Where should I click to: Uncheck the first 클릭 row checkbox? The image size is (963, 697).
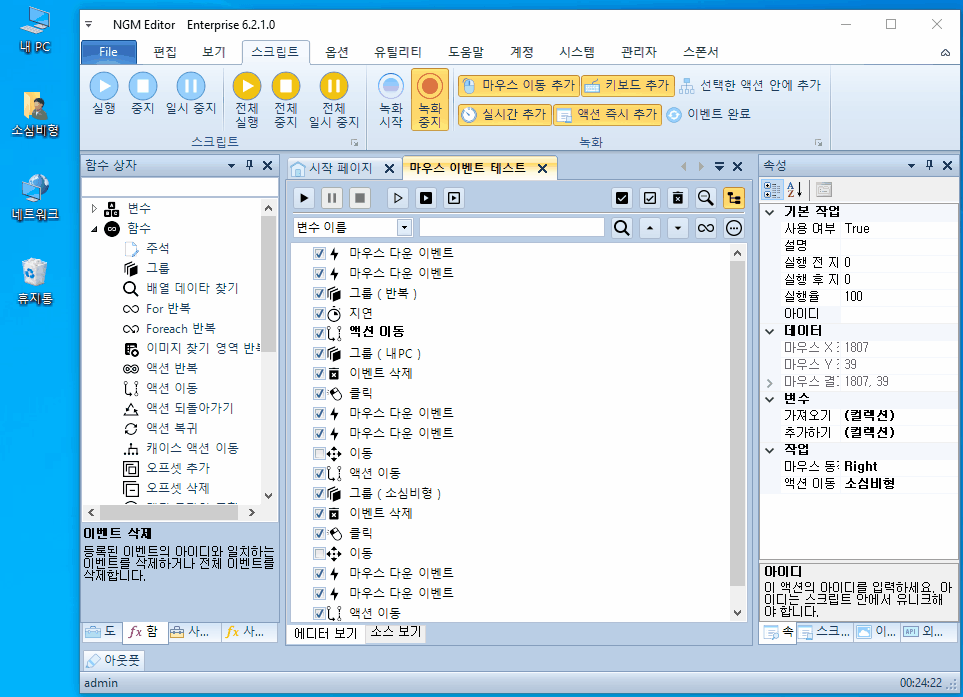click(x=319, y=393)
